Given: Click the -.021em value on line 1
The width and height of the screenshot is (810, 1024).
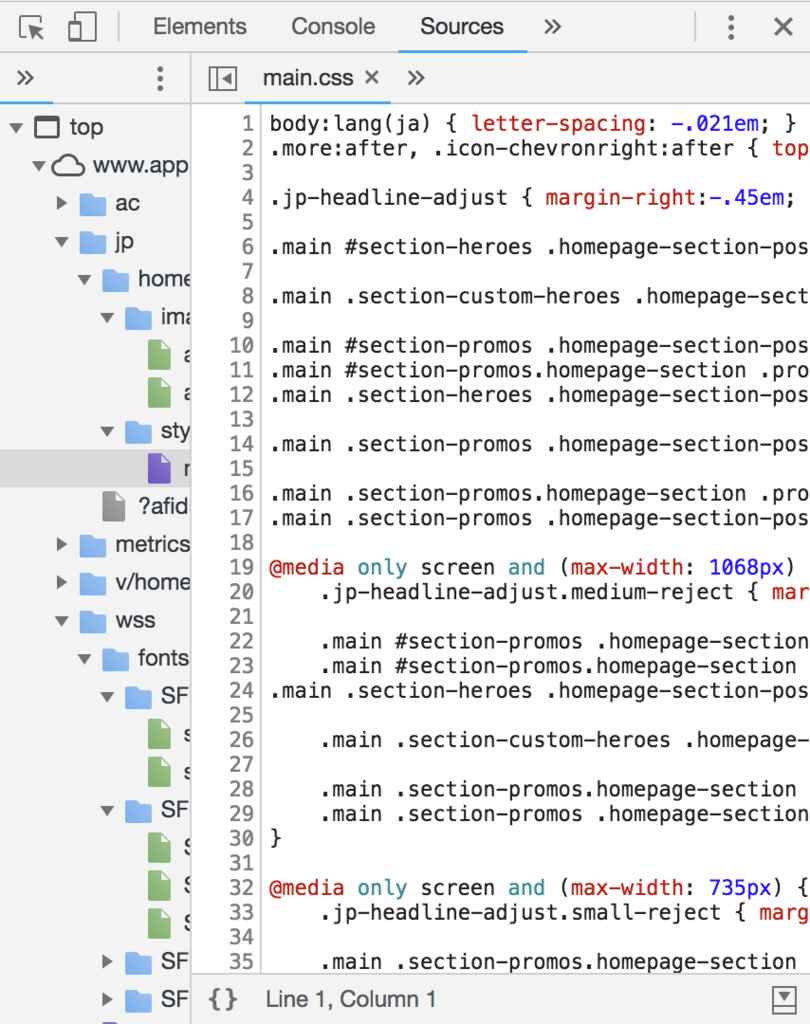Looking at the screenshot, I should 715,123.
